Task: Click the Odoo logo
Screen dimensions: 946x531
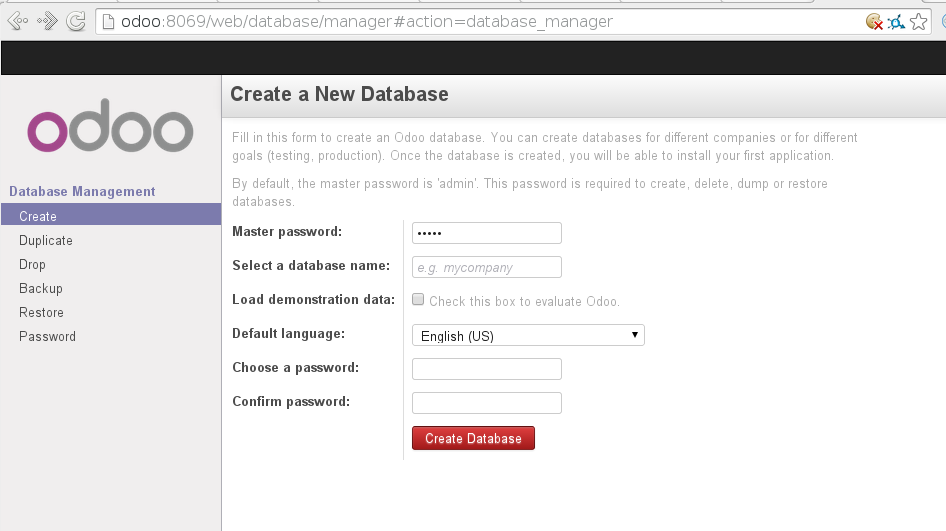Action: [110, 131]
